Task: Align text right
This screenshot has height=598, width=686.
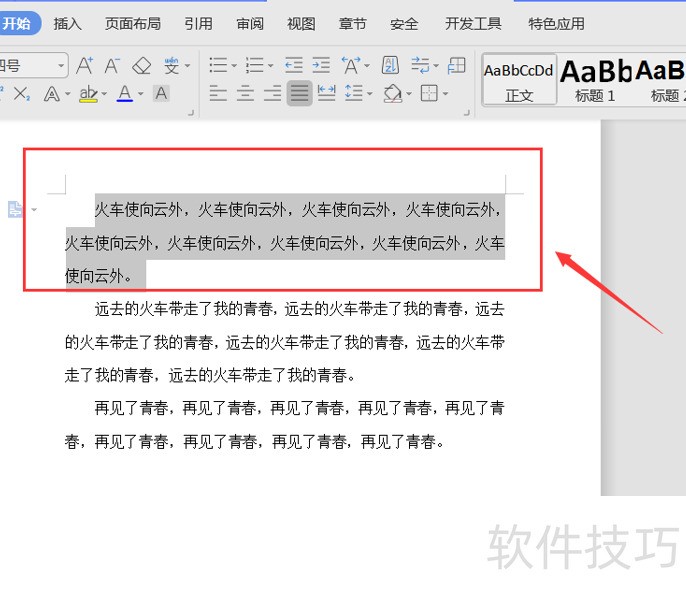Action: click(x=273, y=93)
